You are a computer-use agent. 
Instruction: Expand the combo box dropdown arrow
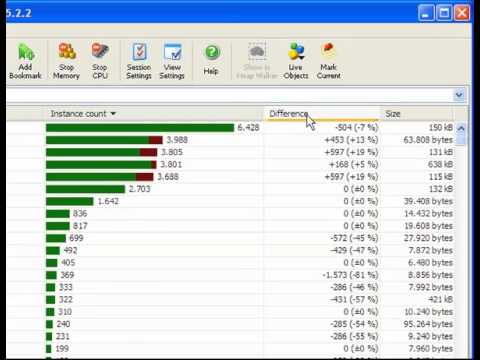[459, 95]
